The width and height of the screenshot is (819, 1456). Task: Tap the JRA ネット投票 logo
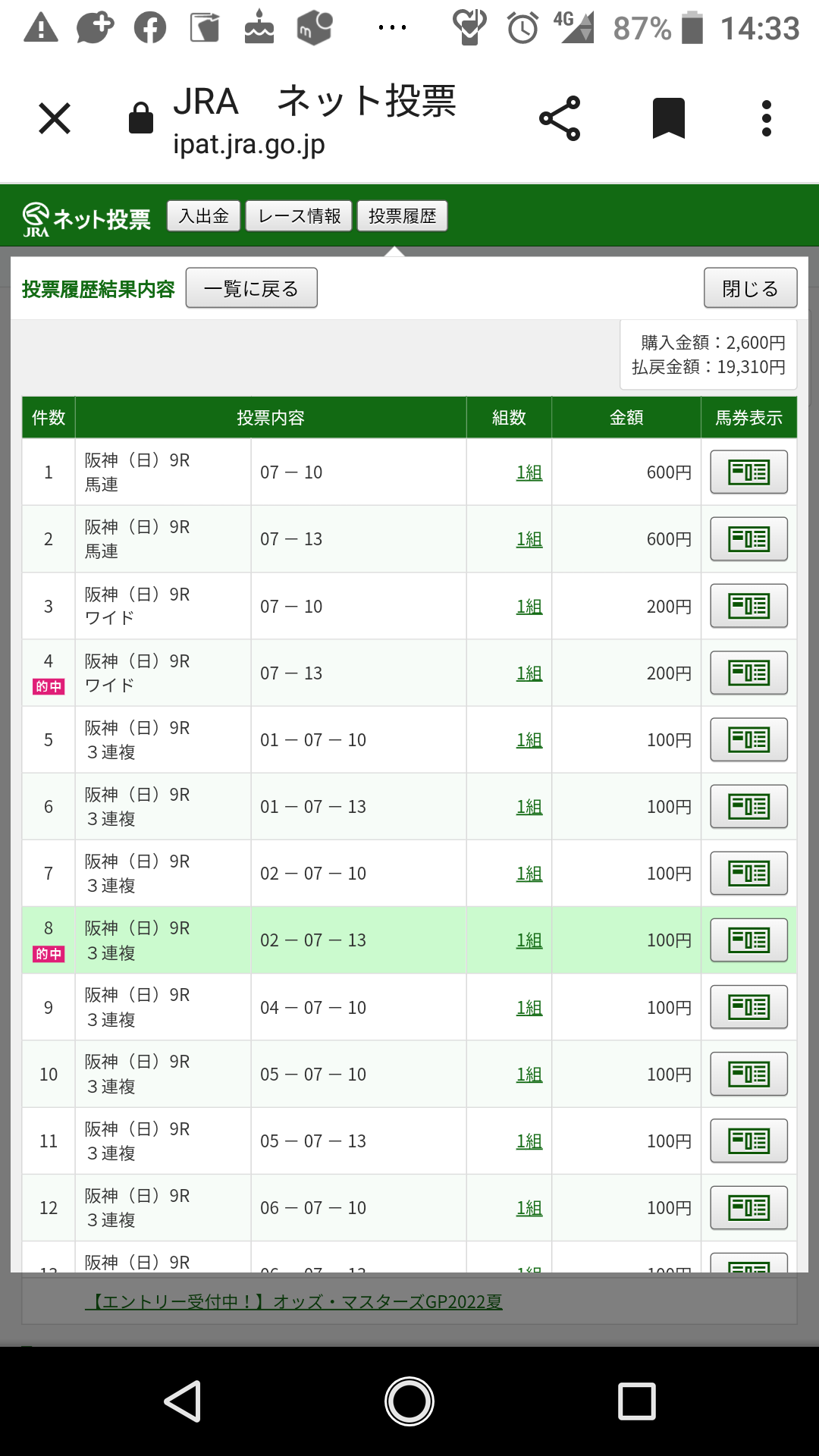(x=86, y=219)
